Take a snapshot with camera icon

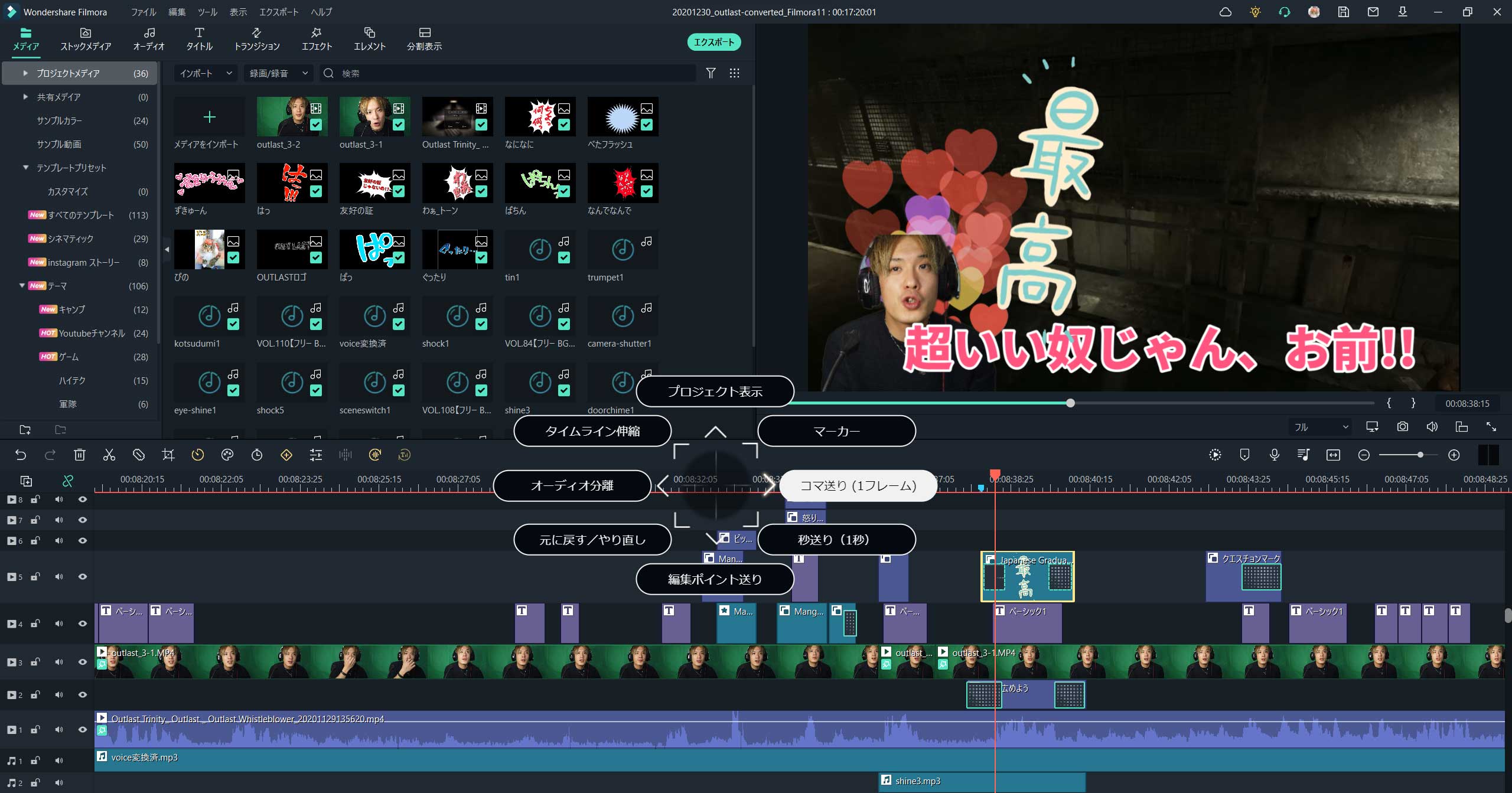(x=1403, y=427)
